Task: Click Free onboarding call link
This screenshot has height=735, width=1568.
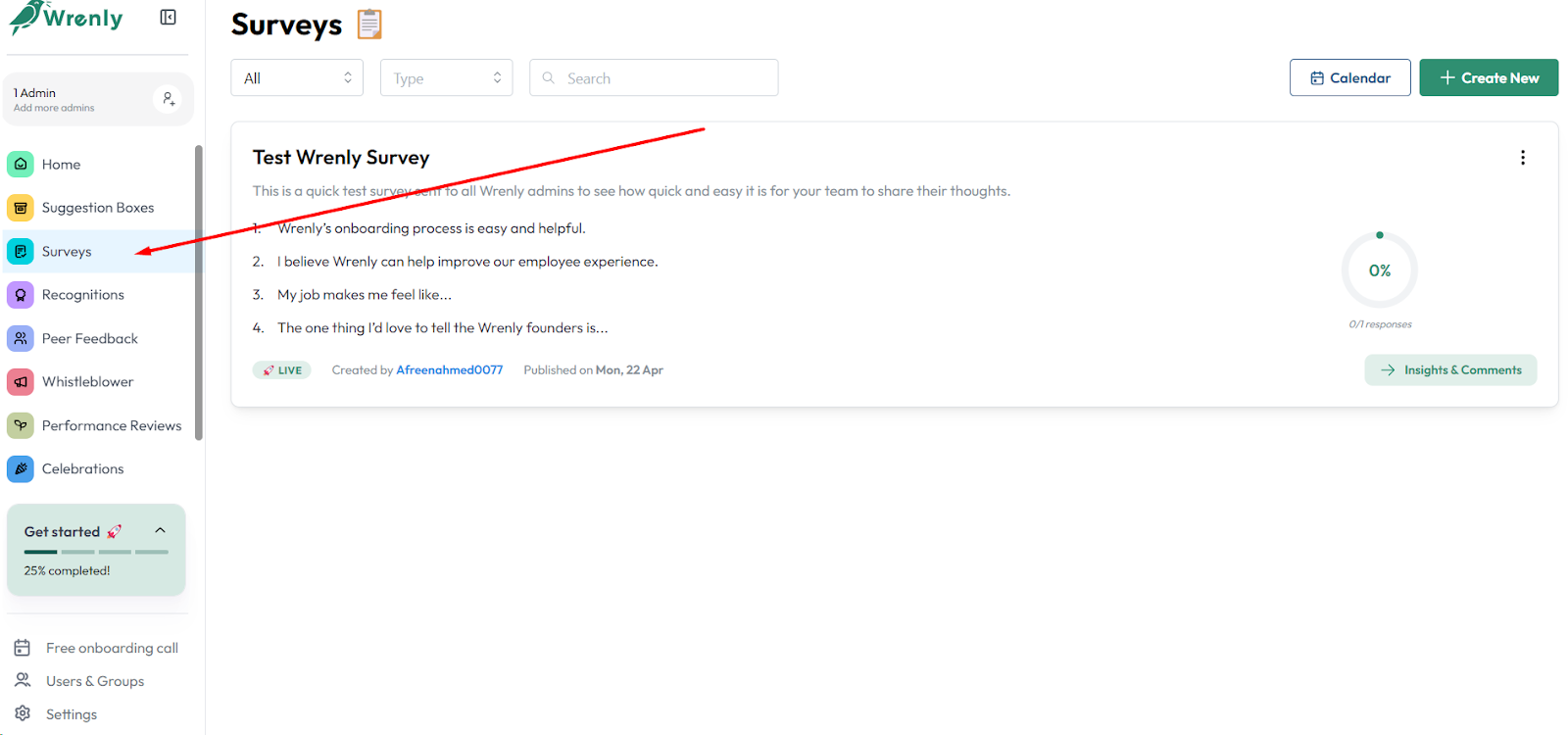Action: (112, 648)
